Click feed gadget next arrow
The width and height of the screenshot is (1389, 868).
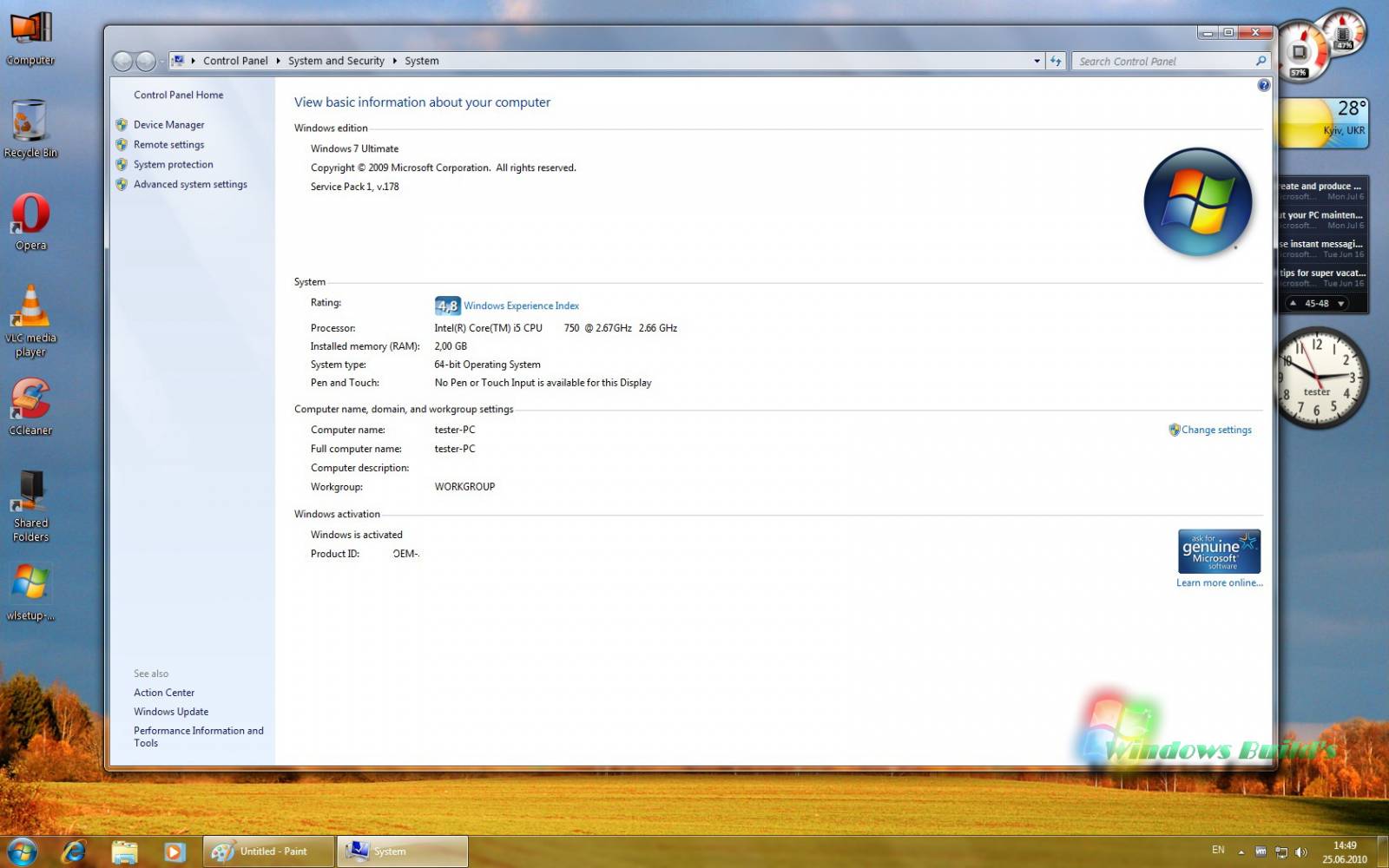[x=1341, y=304]
